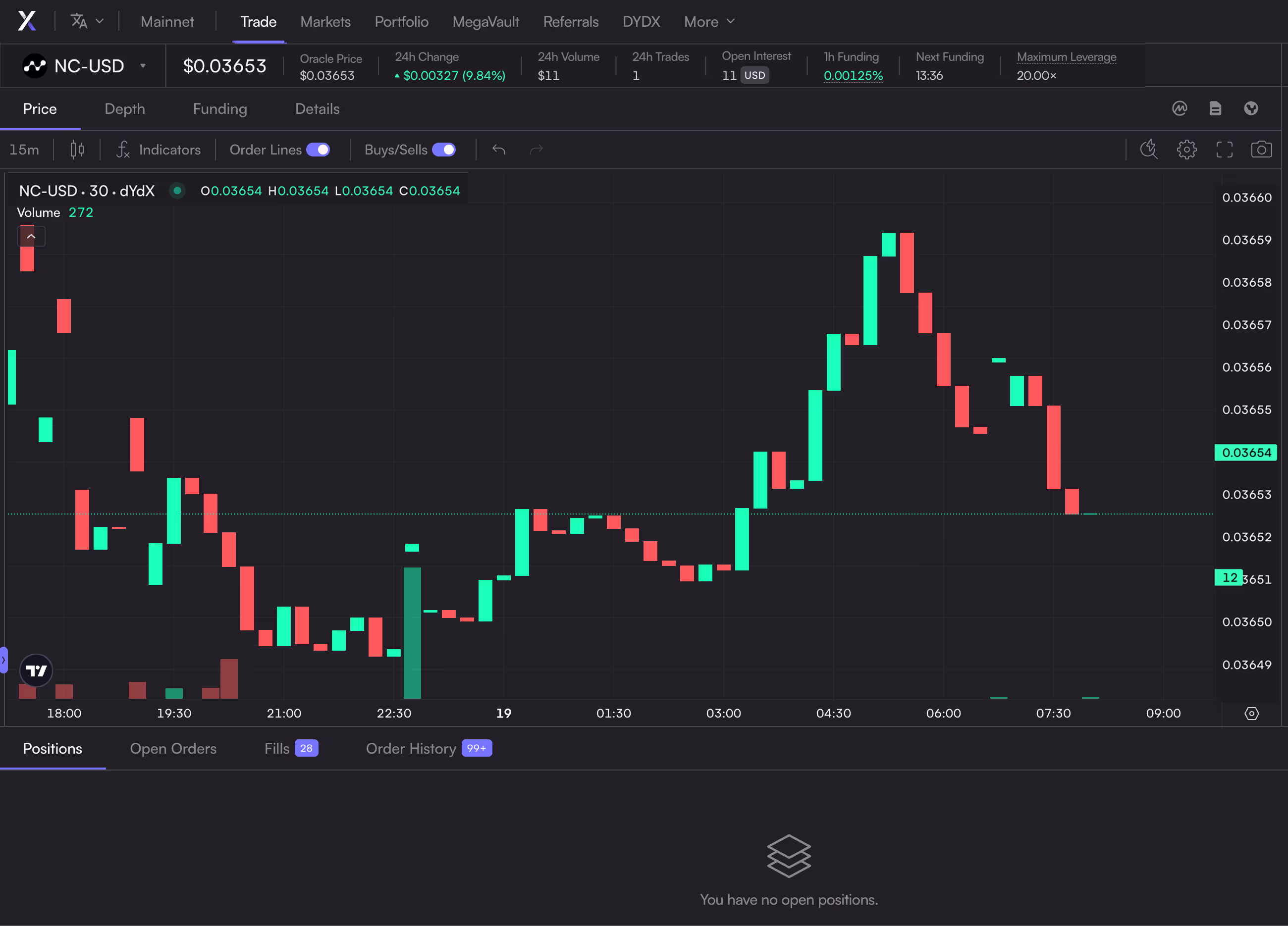The width and height of the screenshot is (1288, 926).
Task: Open chart settings gear
Action: (x=1186, y=150)
